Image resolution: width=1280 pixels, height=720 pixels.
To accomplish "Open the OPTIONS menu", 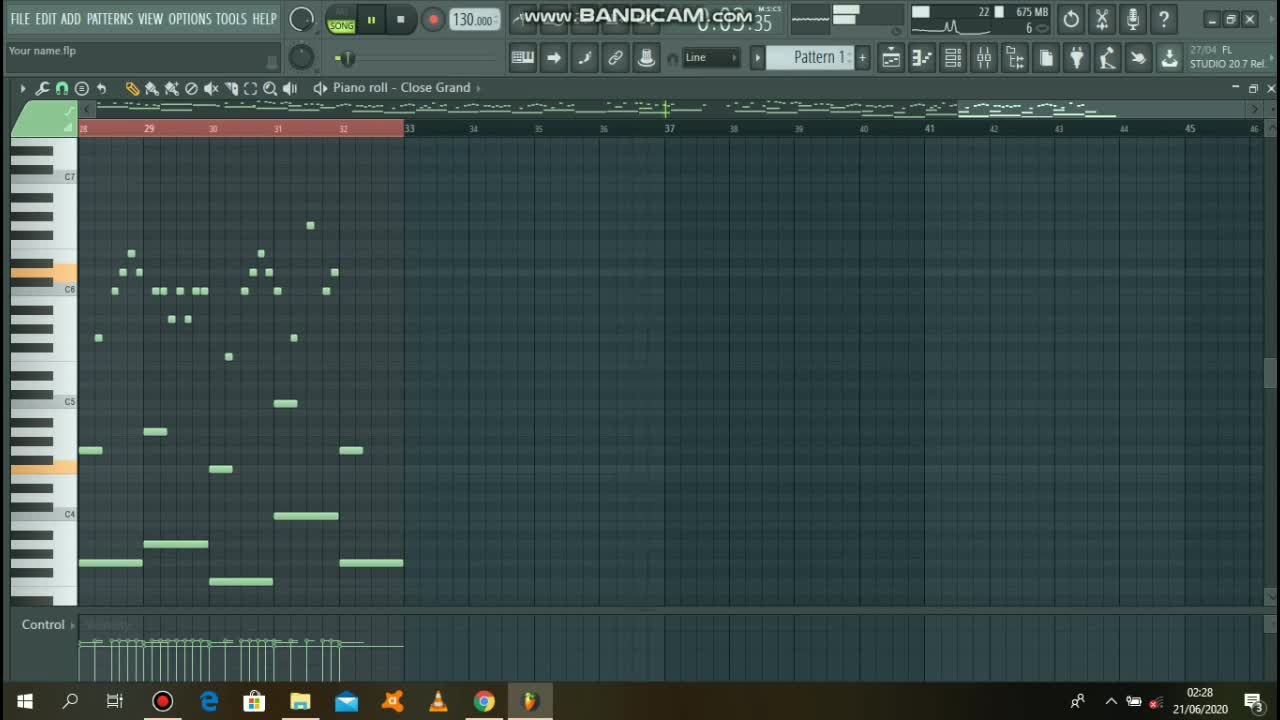I will (190, 19).
